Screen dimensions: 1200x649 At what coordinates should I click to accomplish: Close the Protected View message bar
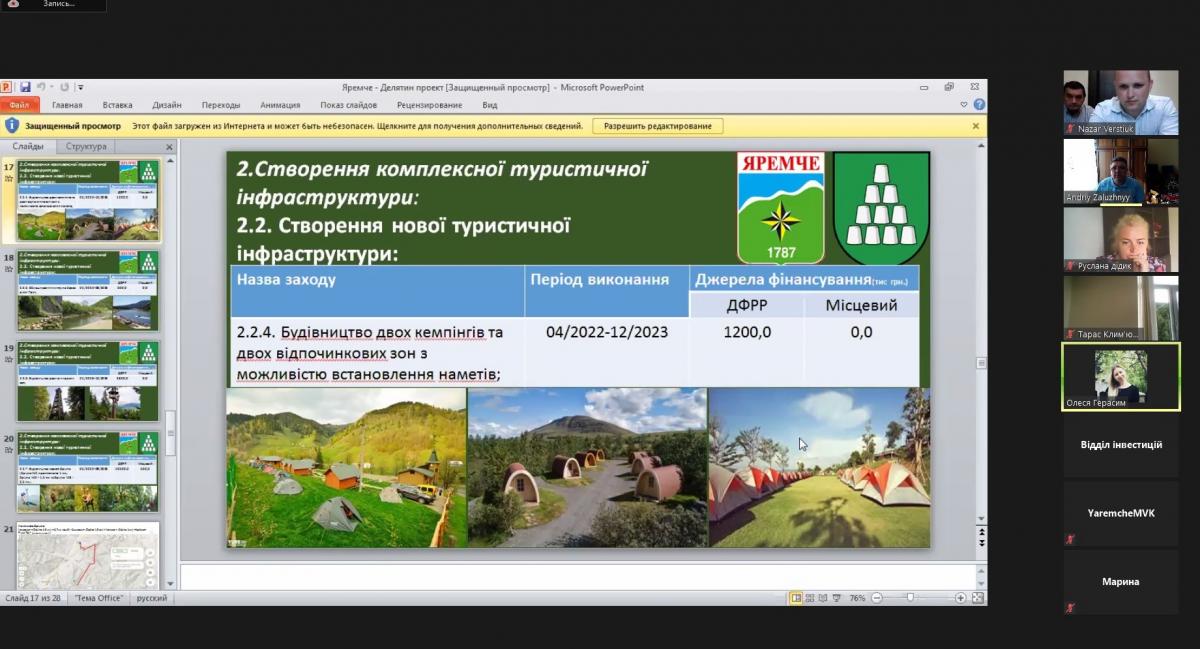(976, 126)
